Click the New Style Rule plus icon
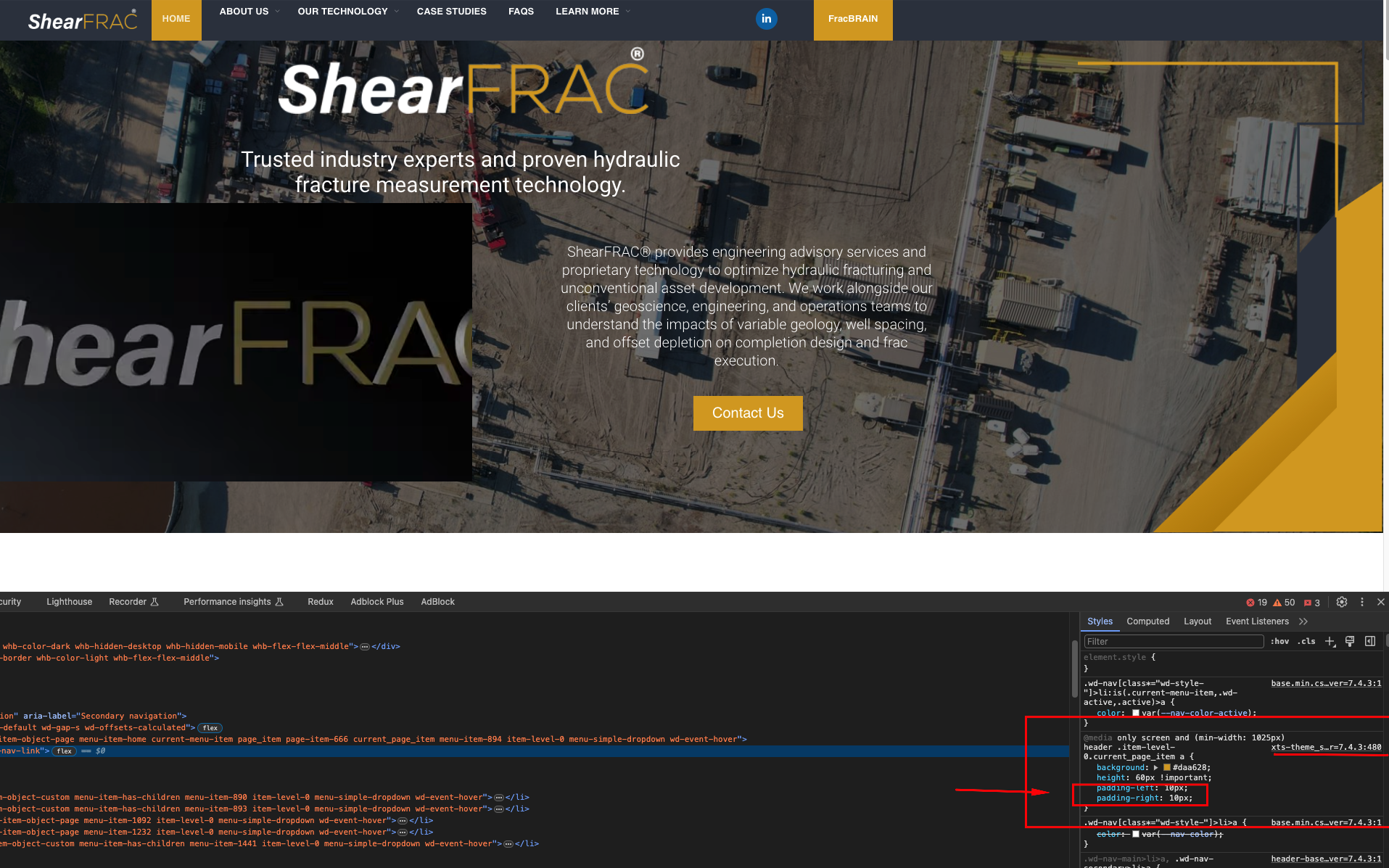The width and height of the screenshot is (1389, 868). coord(1330,641)
